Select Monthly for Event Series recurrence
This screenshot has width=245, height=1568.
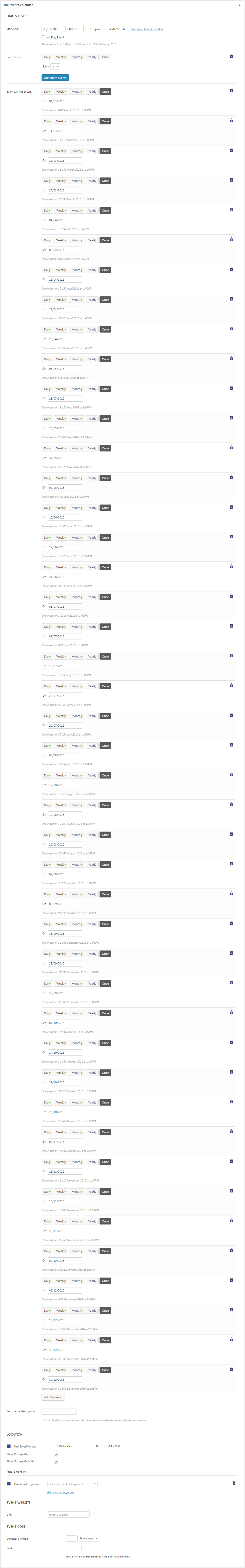coord(76,57)
